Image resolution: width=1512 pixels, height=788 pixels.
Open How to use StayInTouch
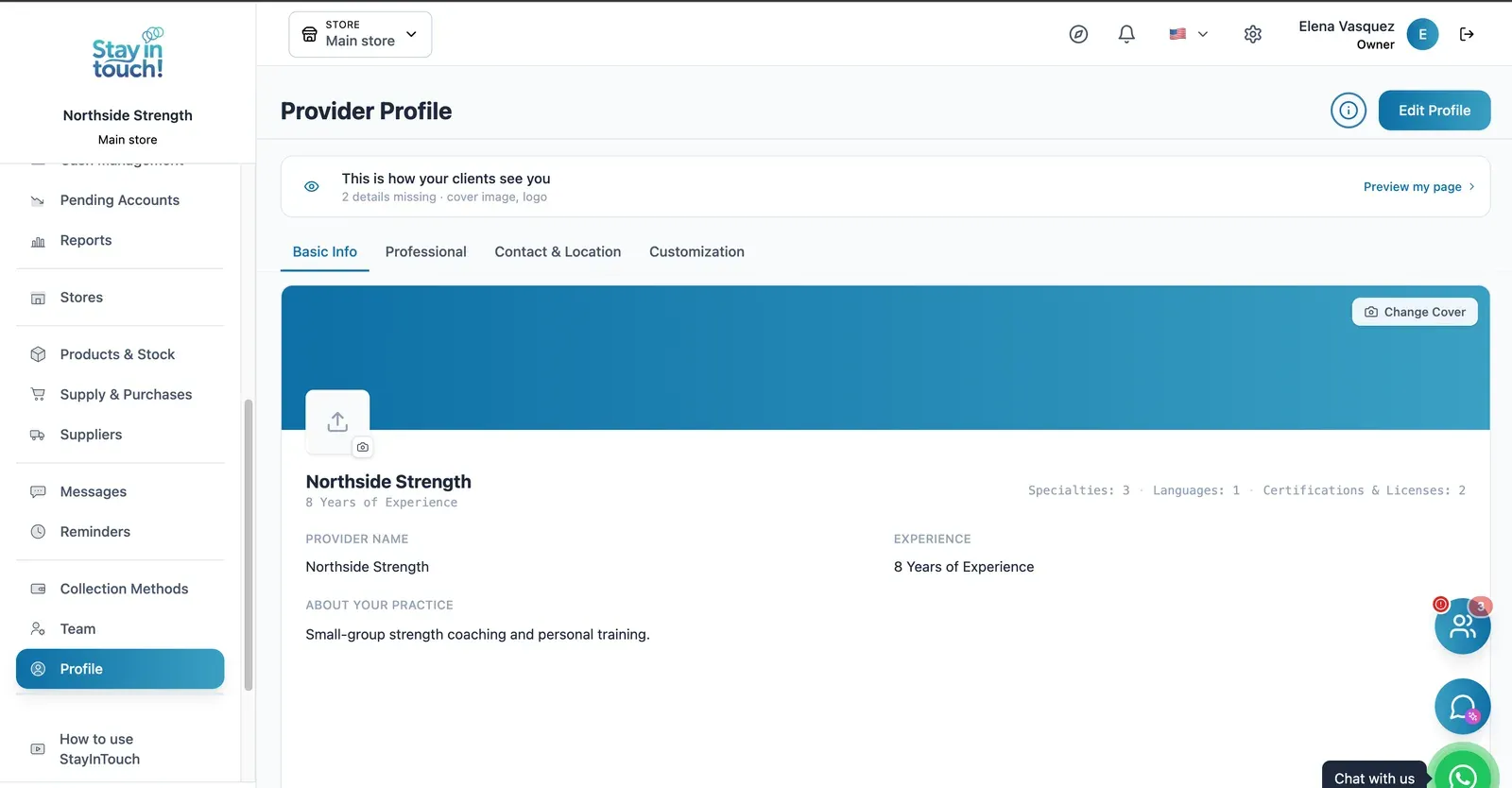[x=120, y=749]
